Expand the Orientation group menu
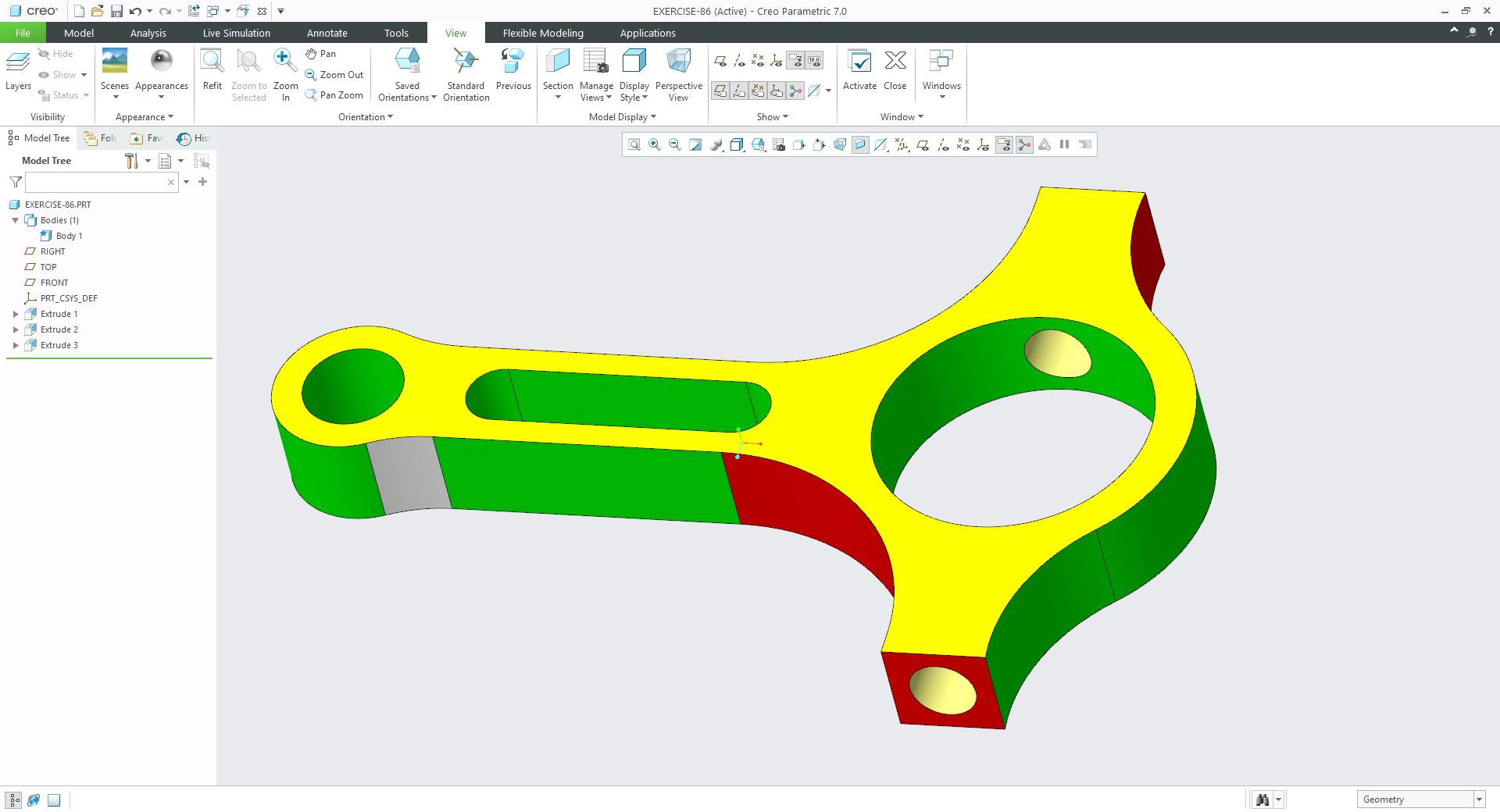The width and height of the screenshot is (1500, 812). (x=366, y=117)
